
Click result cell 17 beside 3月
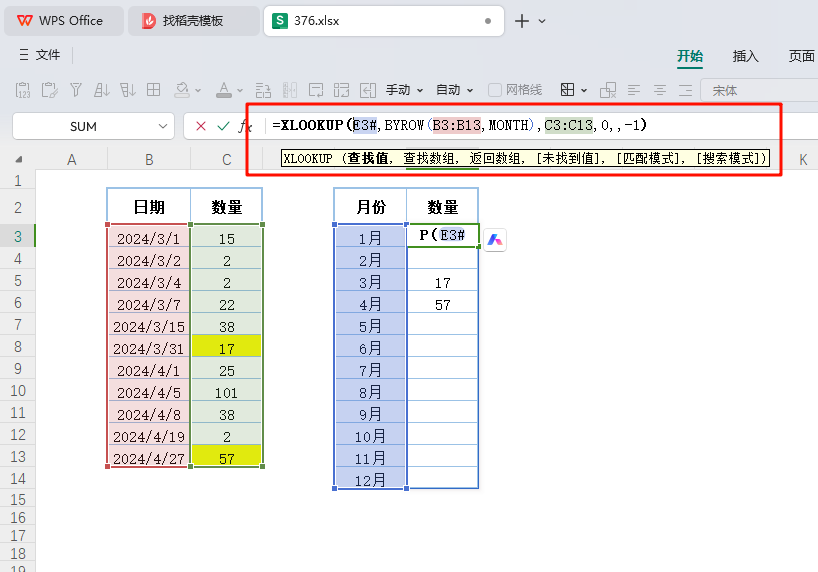coord(442,282)
